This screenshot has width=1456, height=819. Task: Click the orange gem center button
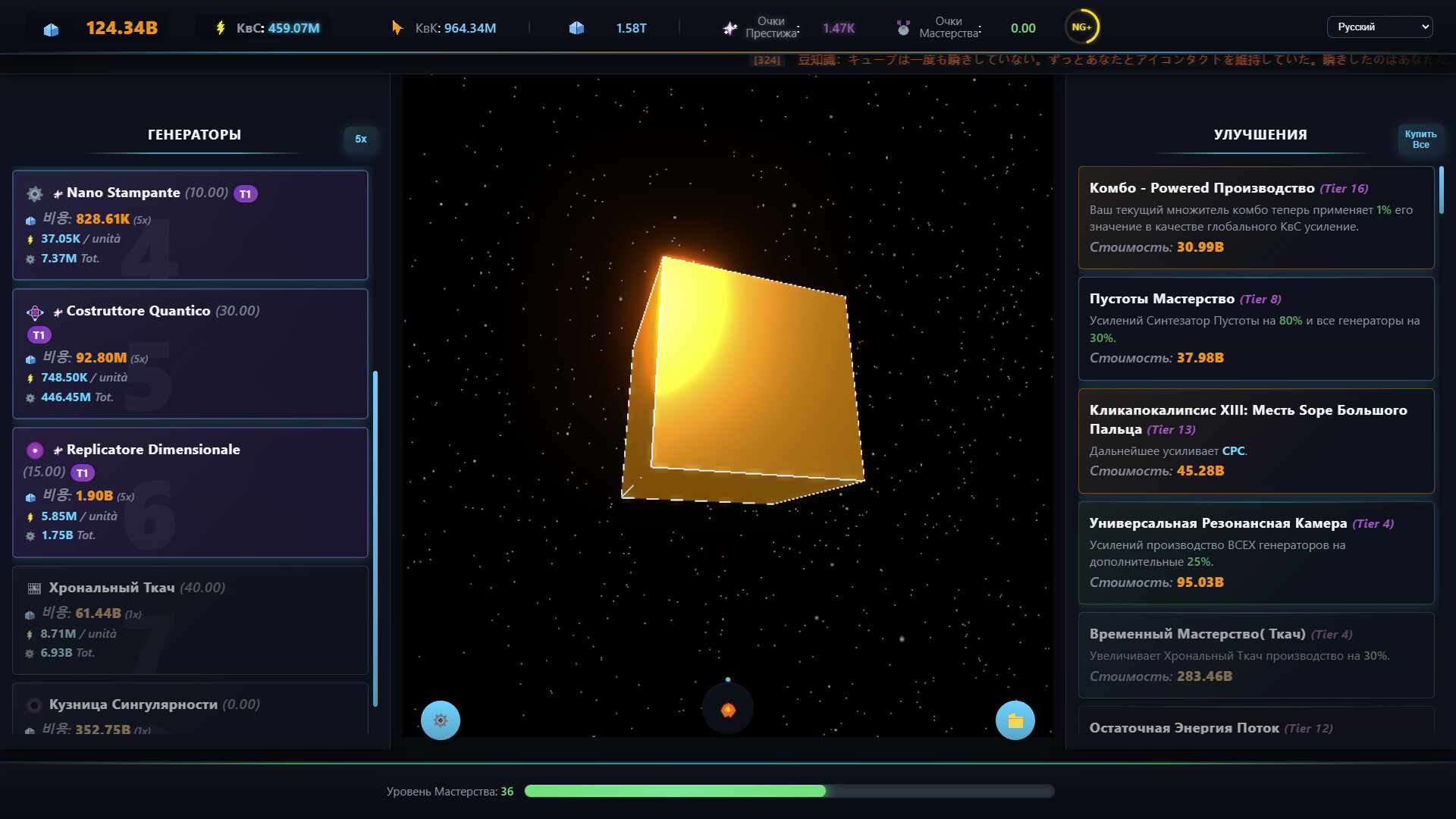coord(728,710)
